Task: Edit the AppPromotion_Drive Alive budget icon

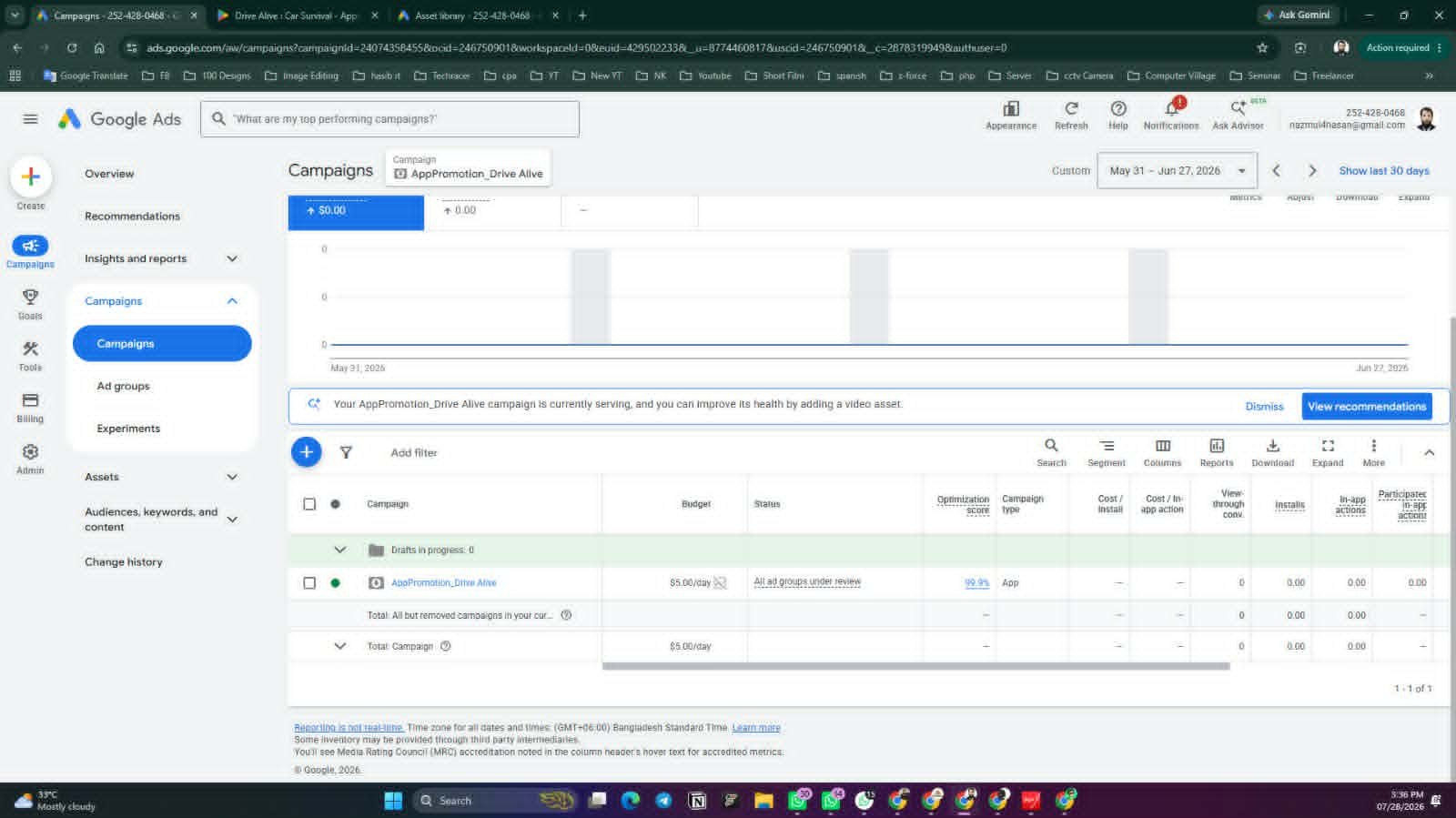Action: 720,582
